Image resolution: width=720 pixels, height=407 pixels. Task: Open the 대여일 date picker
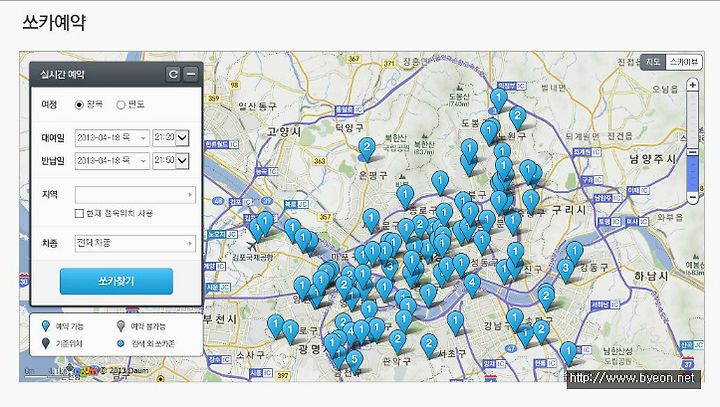pyautogui.click(x=112, y=137)
